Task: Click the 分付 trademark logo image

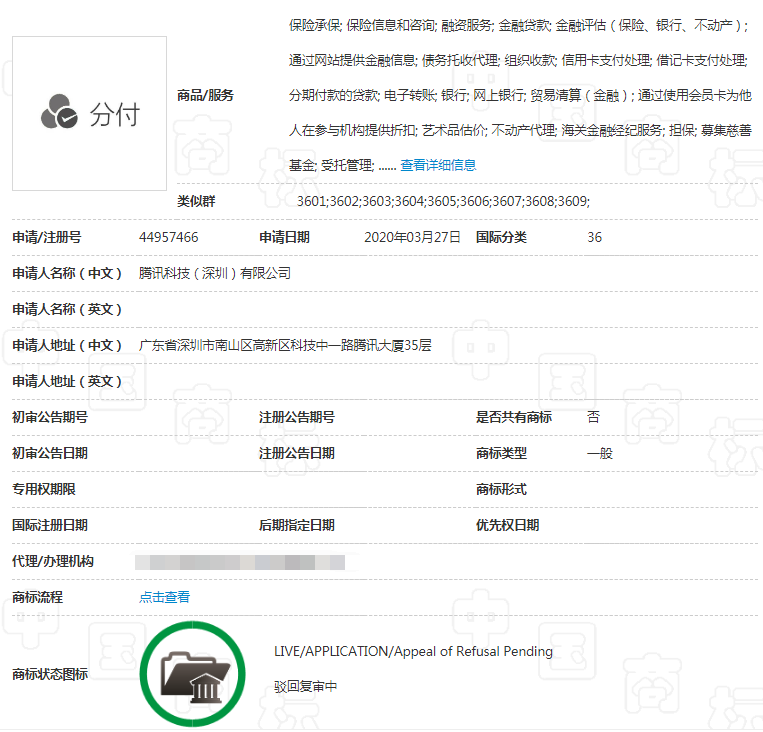Action: pyautogui.click(x=90, y=113)
